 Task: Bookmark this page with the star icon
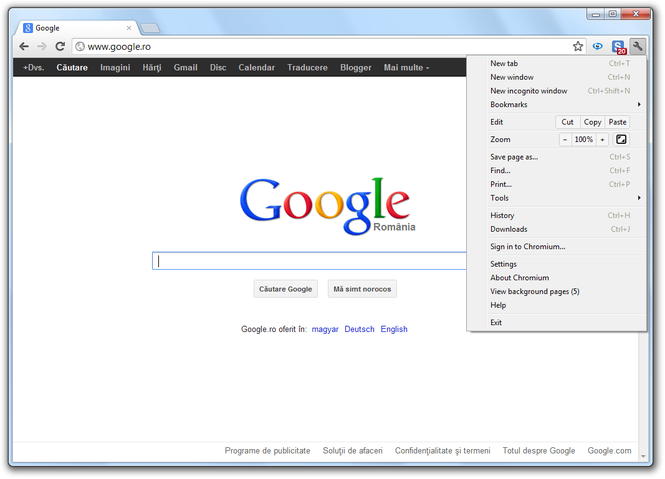578,46
